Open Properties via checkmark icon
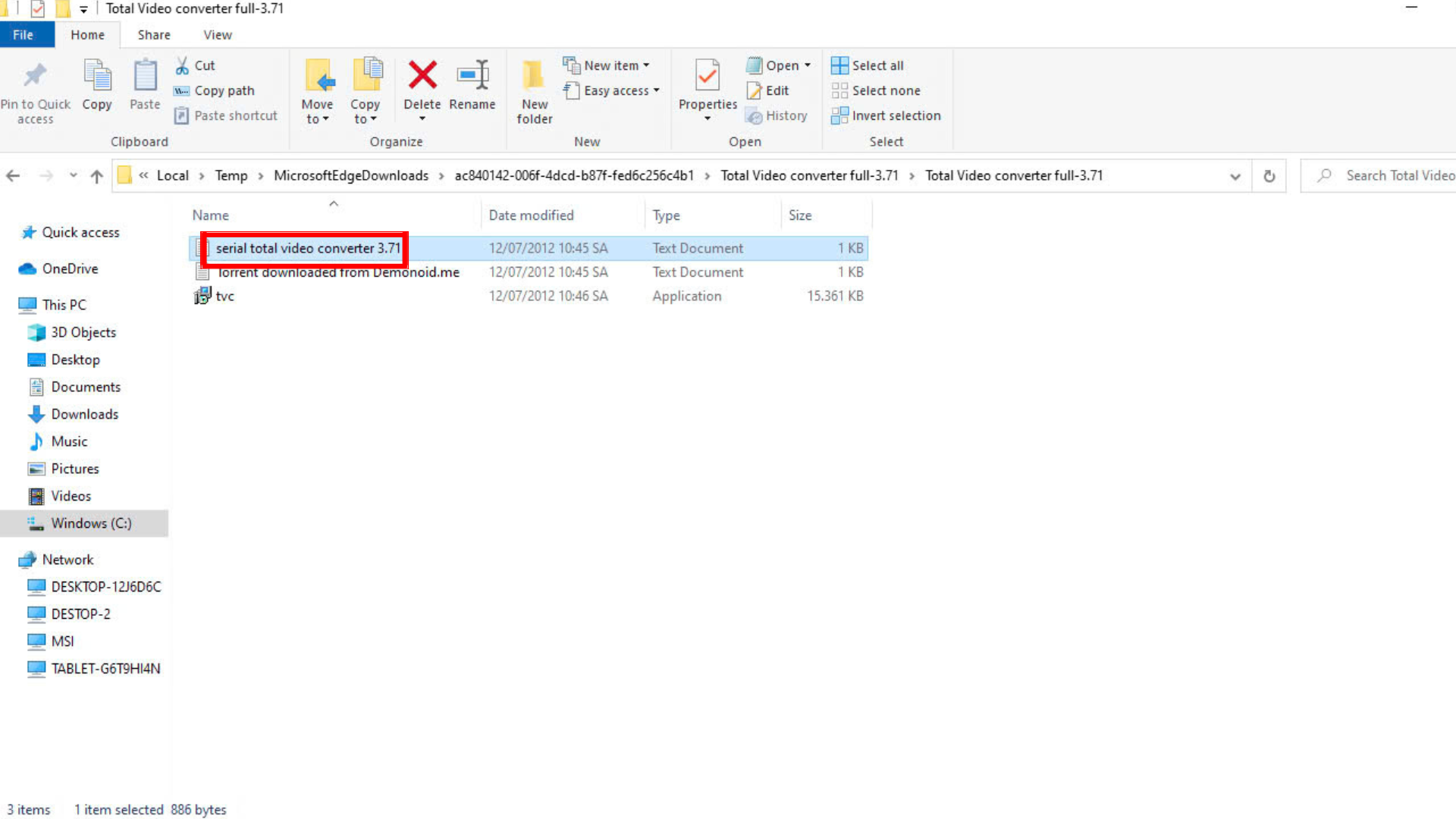 [x=707, y=76]
